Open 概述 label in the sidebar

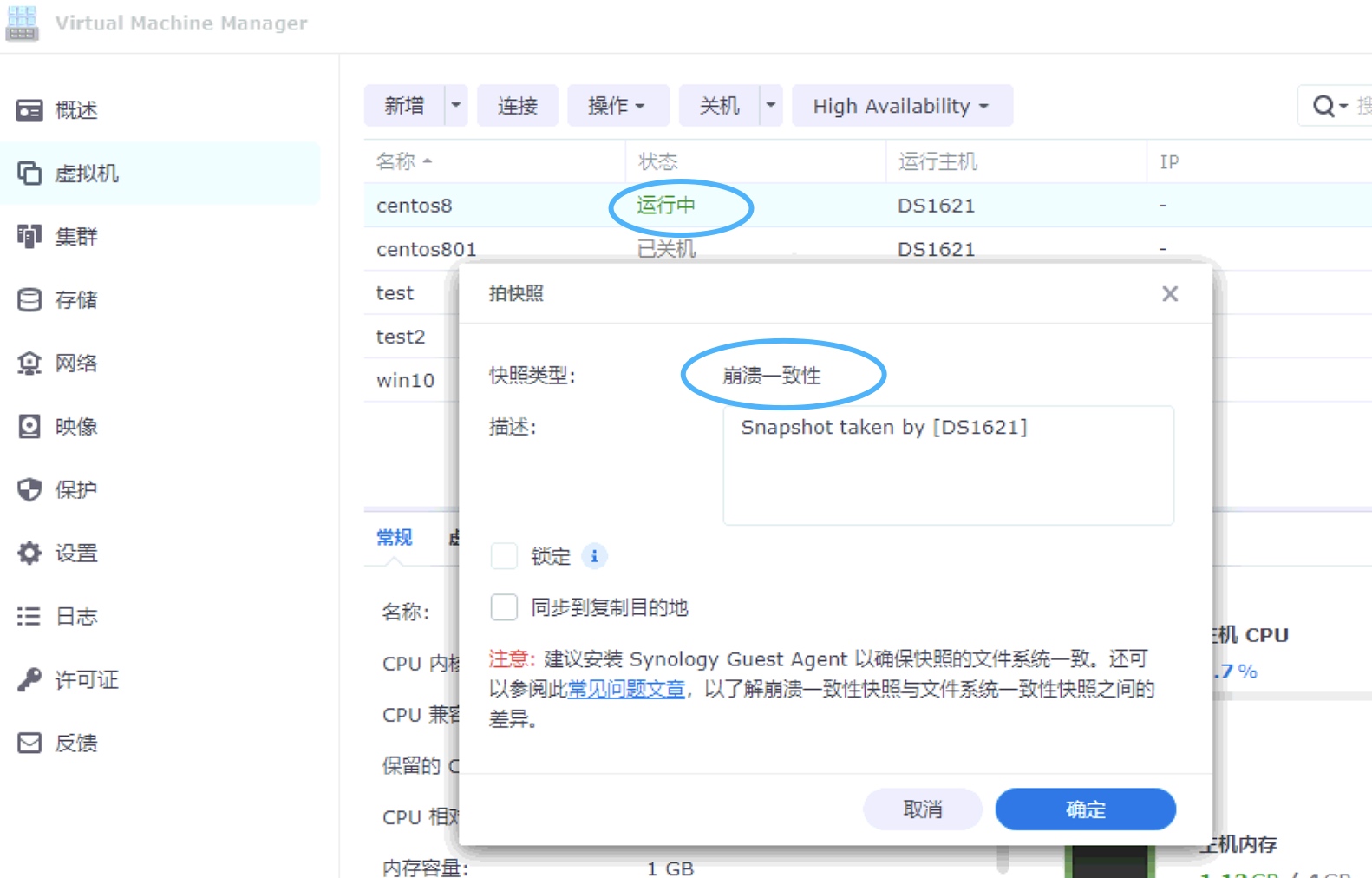coord(76,110)
